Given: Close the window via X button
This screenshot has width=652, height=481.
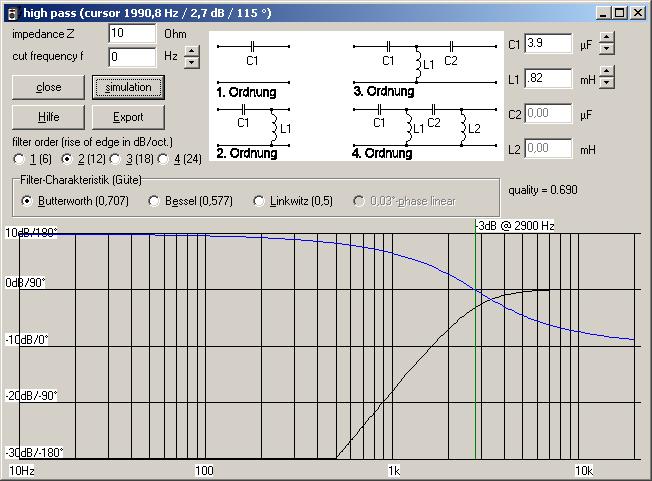Looking at the screenshot, I should click(637, 13).
